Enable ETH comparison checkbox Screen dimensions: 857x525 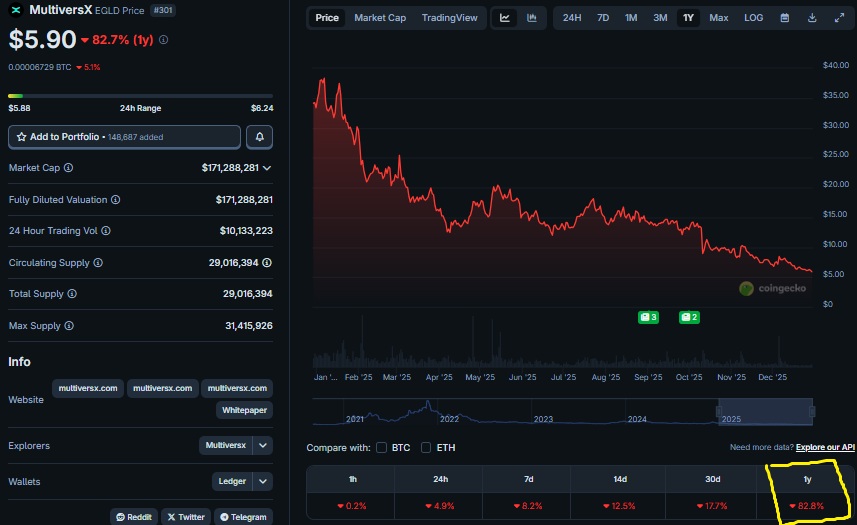click(x=426, y=447)
